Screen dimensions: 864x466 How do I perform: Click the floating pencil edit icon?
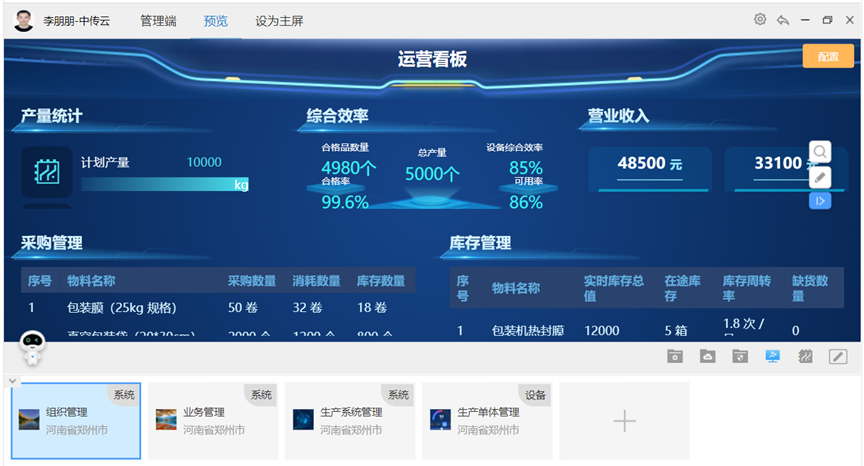pyautogui.click(x=820, y=177)
